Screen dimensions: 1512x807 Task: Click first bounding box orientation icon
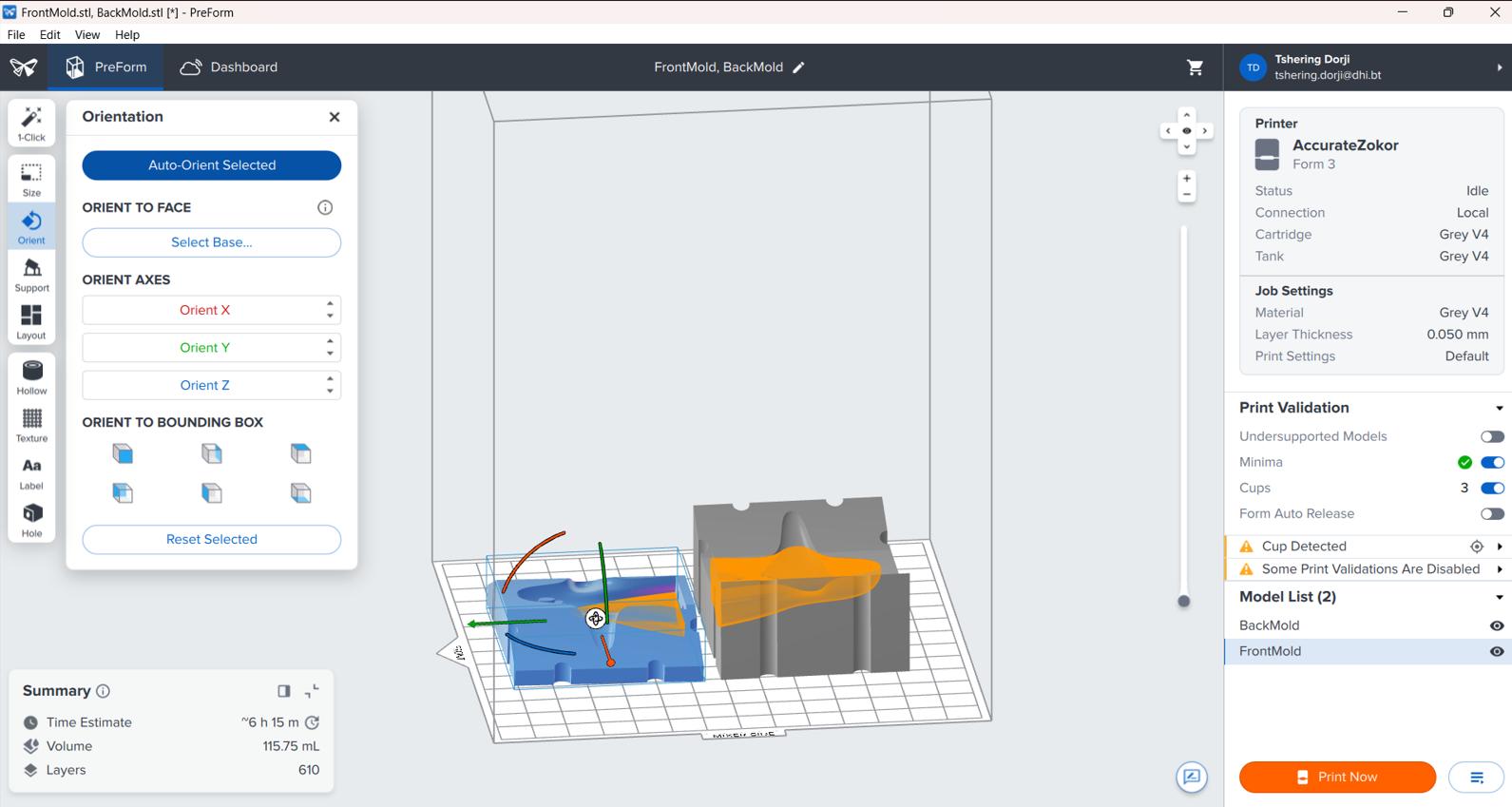point(123,453)
